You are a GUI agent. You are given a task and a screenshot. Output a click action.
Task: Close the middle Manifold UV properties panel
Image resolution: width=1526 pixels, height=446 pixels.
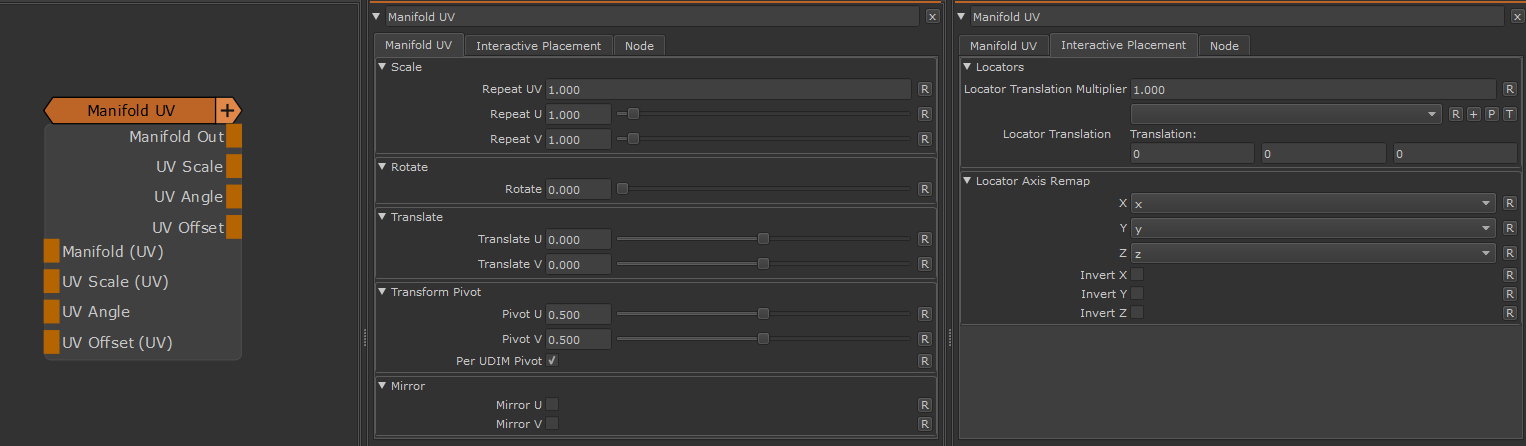tap(932, 17)
